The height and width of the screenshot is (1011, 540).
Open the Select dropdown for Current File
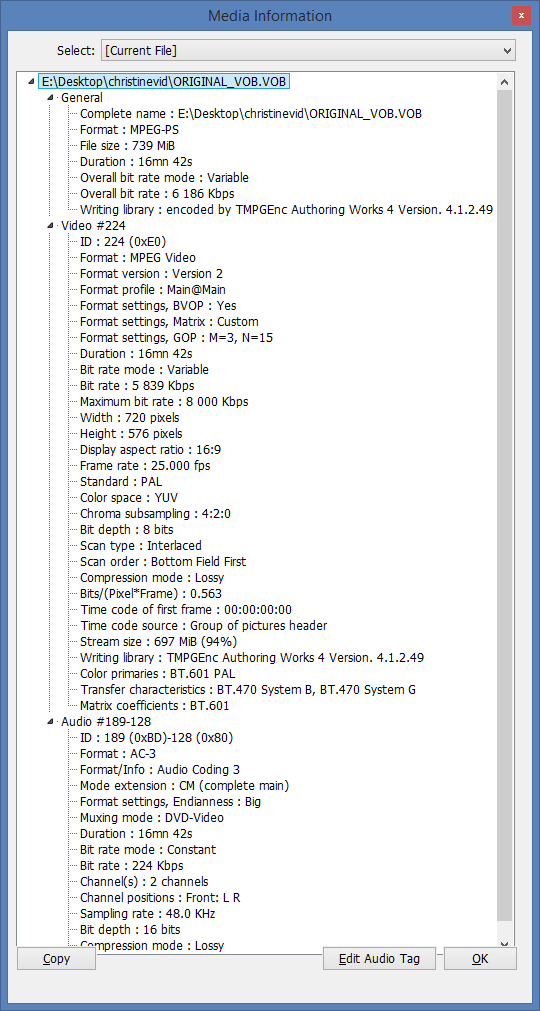pos(307,50)
